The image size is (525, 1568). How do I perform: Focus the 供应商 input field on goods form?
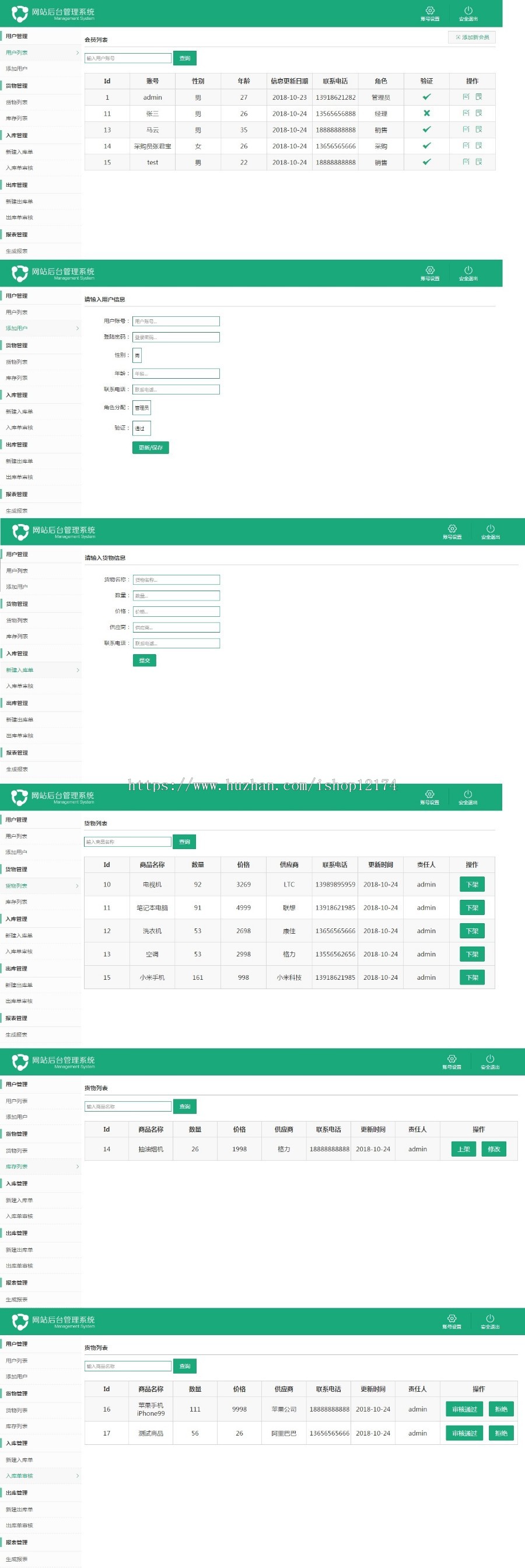(x=176, y=627)
